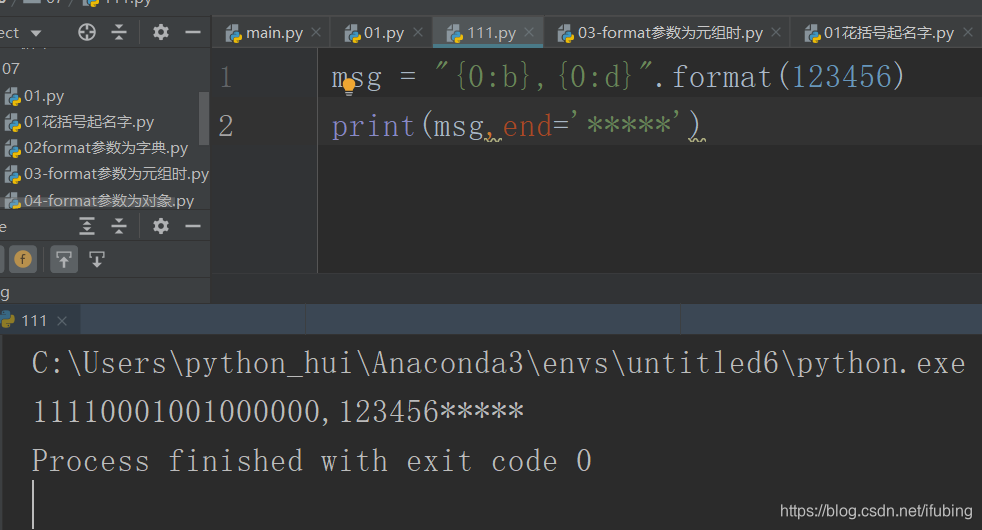Close the 111 run tab
This screenshot has height=530, width=982.
tap(62, 321)
